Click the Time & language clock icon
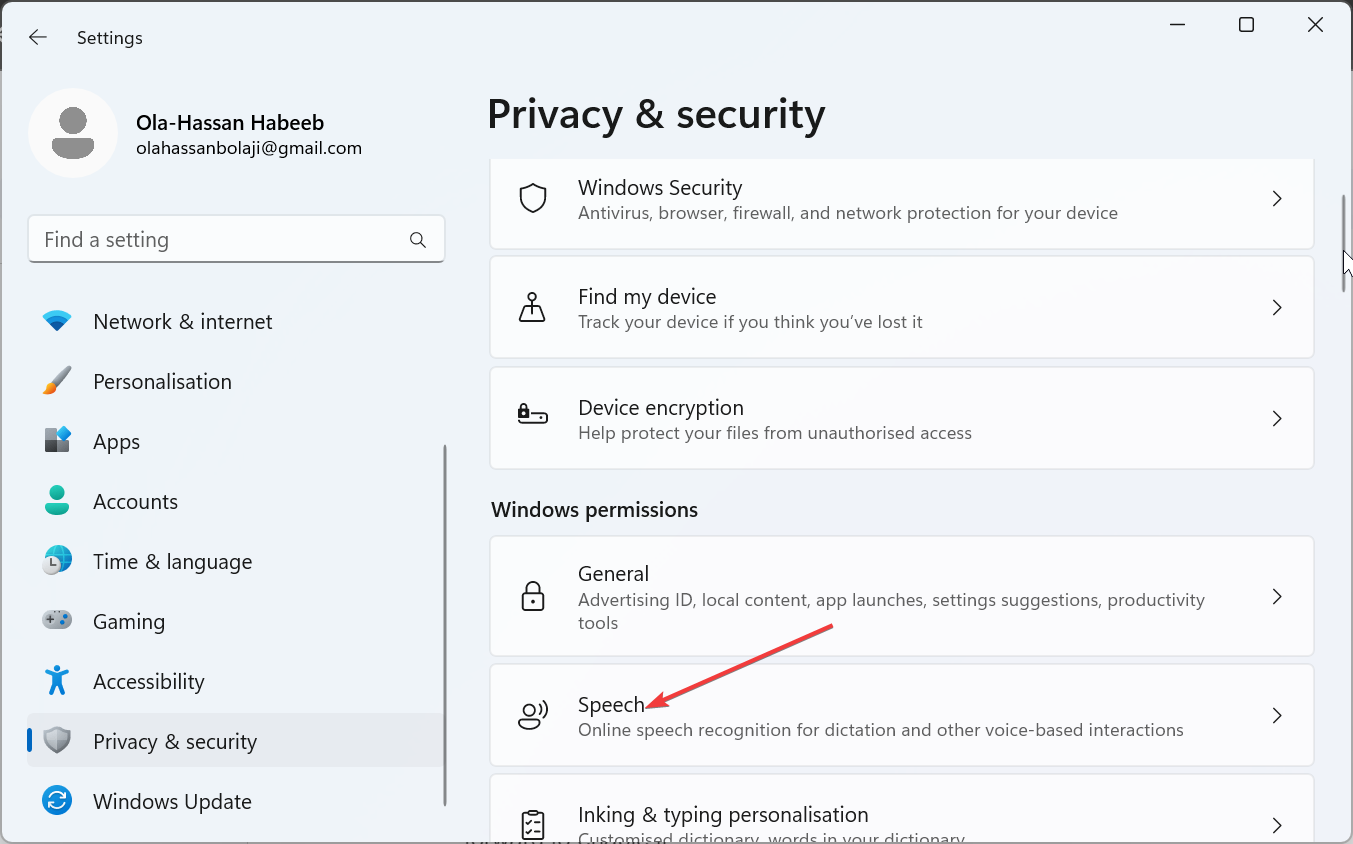Image resolution: width=1353 pixels, height=844 pixels. pos(57,561)
